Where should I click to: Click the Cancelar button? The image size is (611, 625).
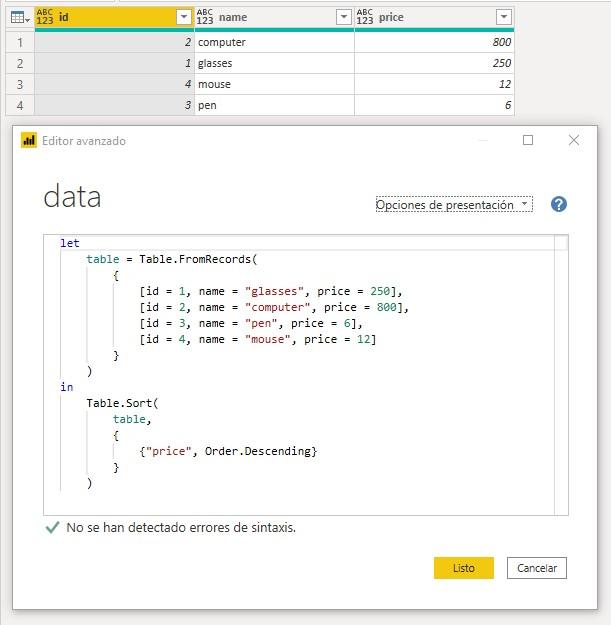pyautogui.click(x=536, y=568)
